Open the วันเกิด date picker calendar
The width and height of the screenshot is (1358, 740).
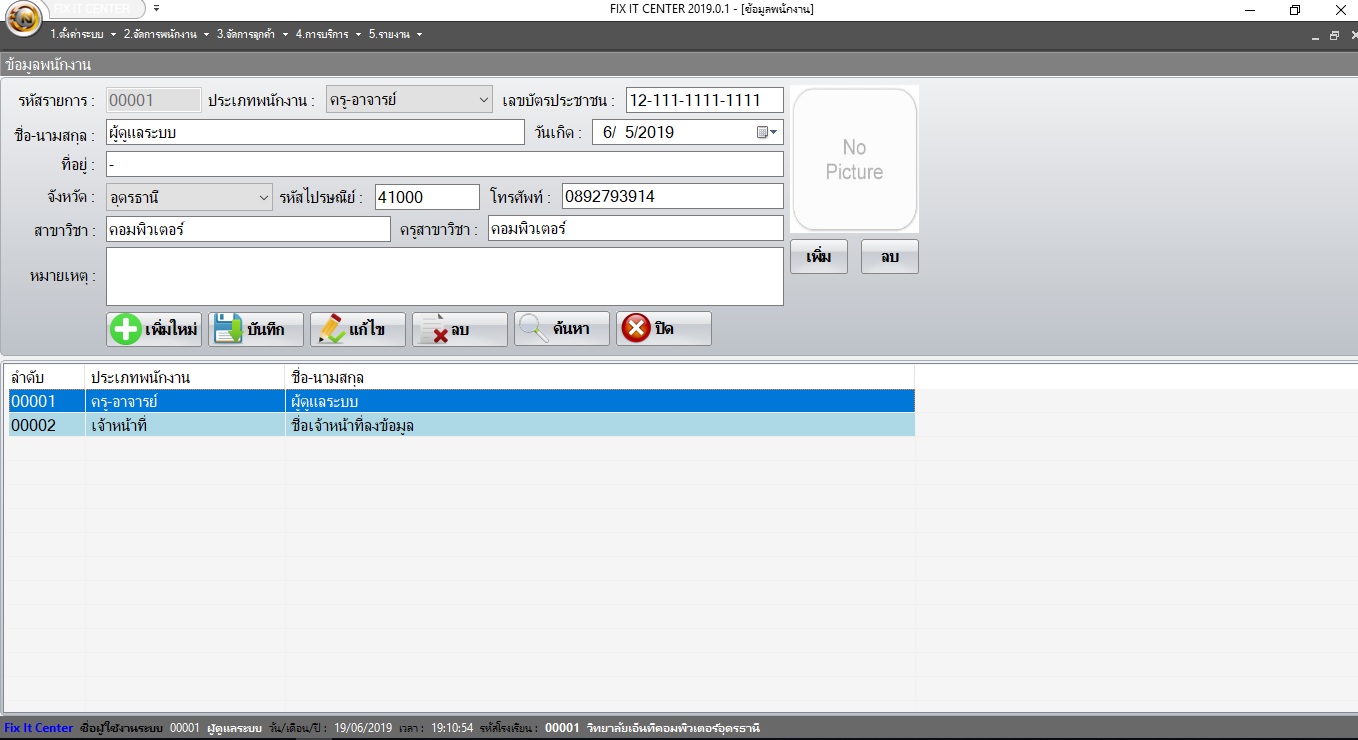click(x=766, y=131)
